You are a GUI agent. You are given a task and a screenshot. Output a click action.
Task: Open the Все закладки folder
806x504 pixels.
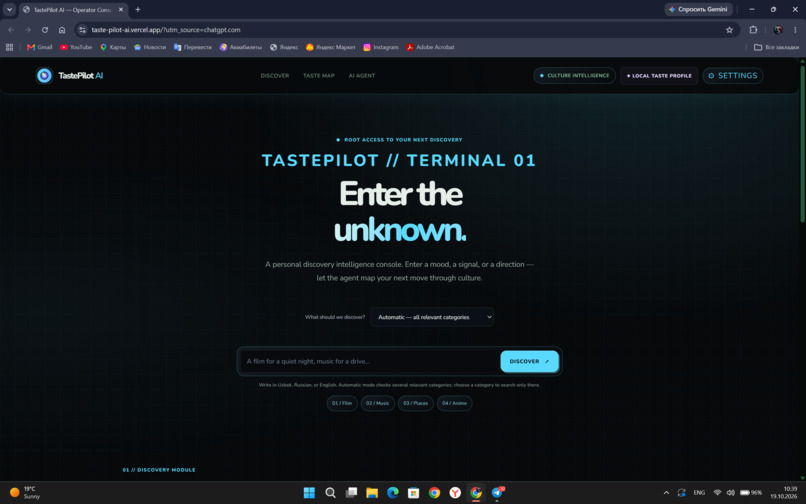coord(776,47)
